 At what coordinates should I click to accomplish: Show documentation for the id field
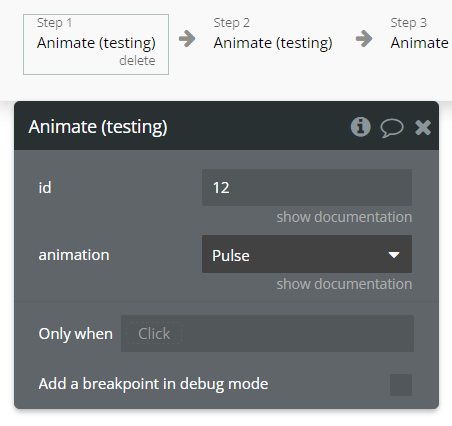(344, 217)
